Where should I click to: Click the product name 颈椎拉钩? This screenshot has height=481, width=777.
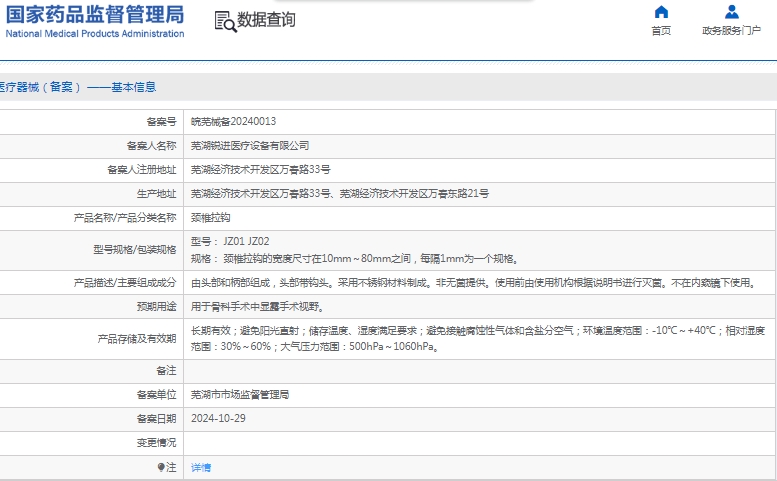[x=211, y=217]
